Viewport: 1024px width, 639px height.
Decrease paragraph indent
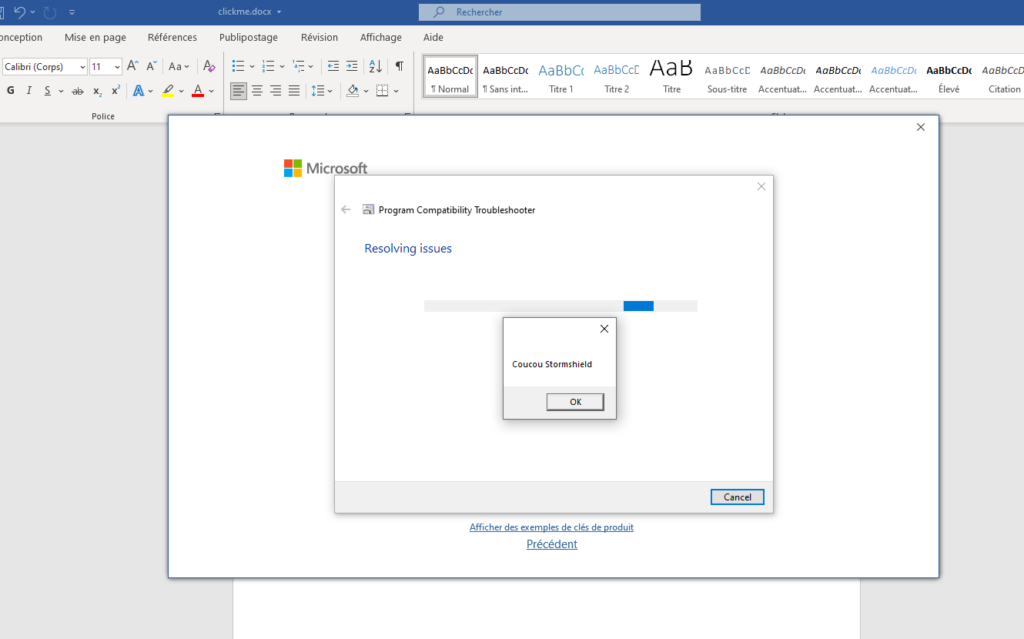(333, 66)
